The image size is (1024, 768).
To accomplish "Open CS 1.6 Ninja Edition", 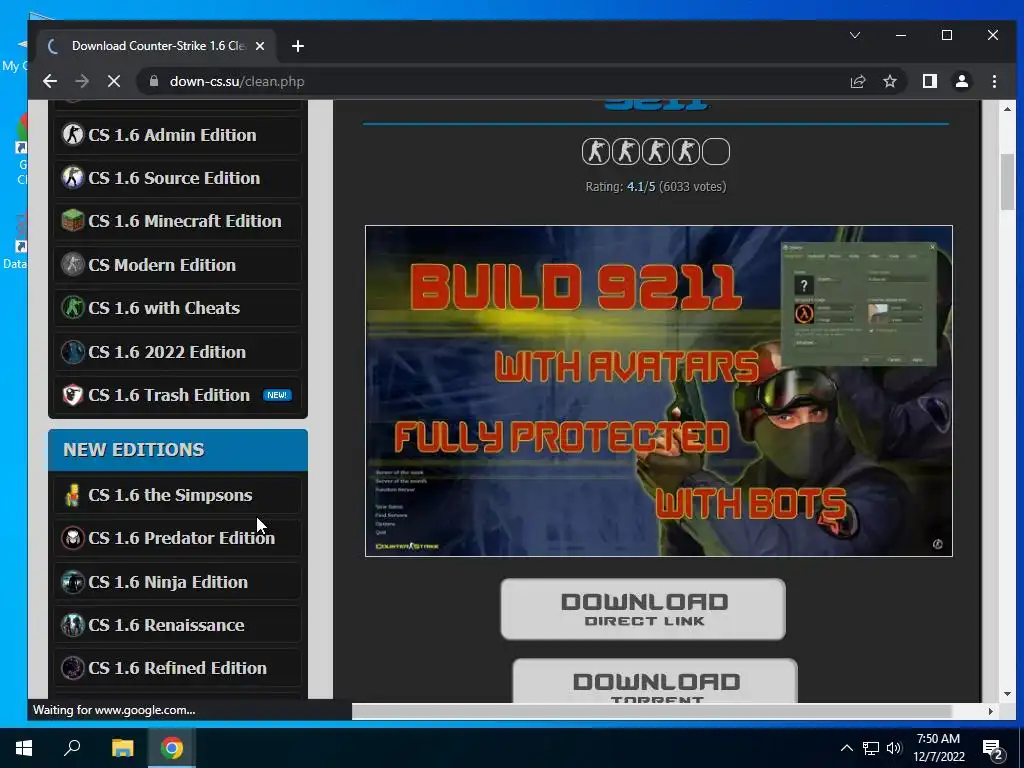I will tap(177, 582).
